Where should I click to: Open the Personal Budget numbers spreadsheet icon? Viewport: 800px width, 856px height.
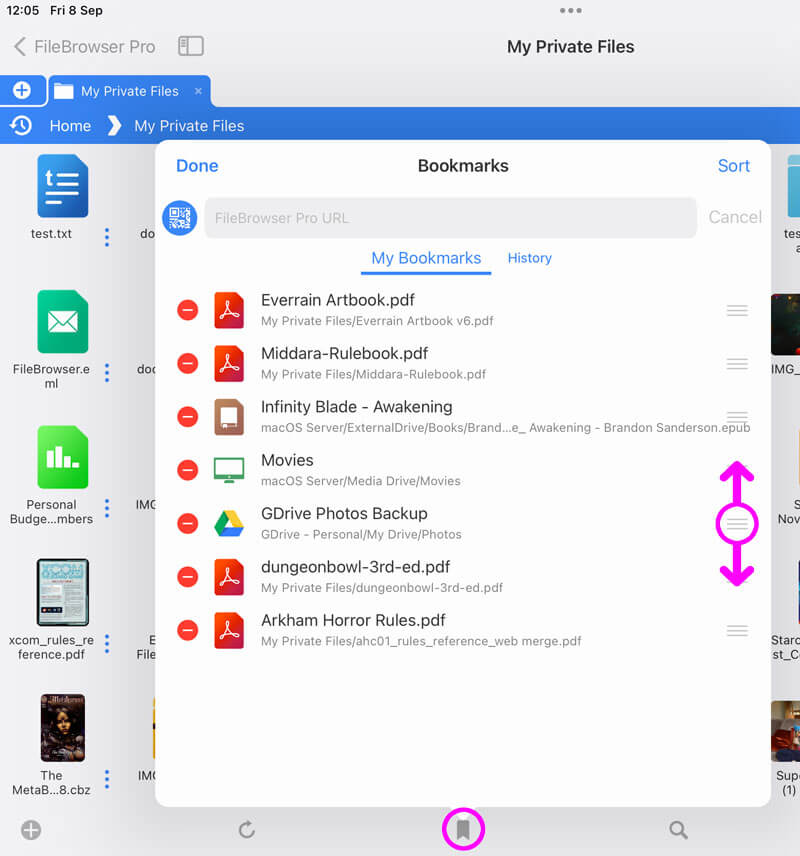(x=63, y=457)
